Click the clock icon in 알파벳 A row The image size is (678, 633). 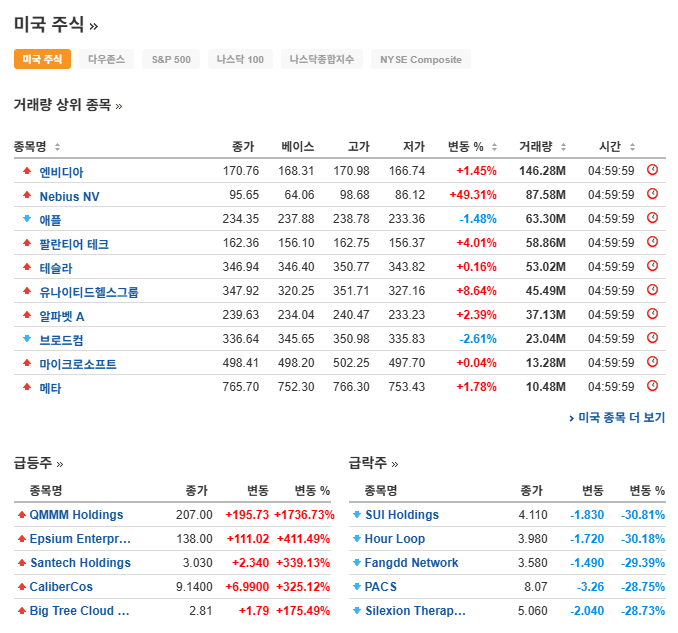pyautogui.click(x=652, y=314)
